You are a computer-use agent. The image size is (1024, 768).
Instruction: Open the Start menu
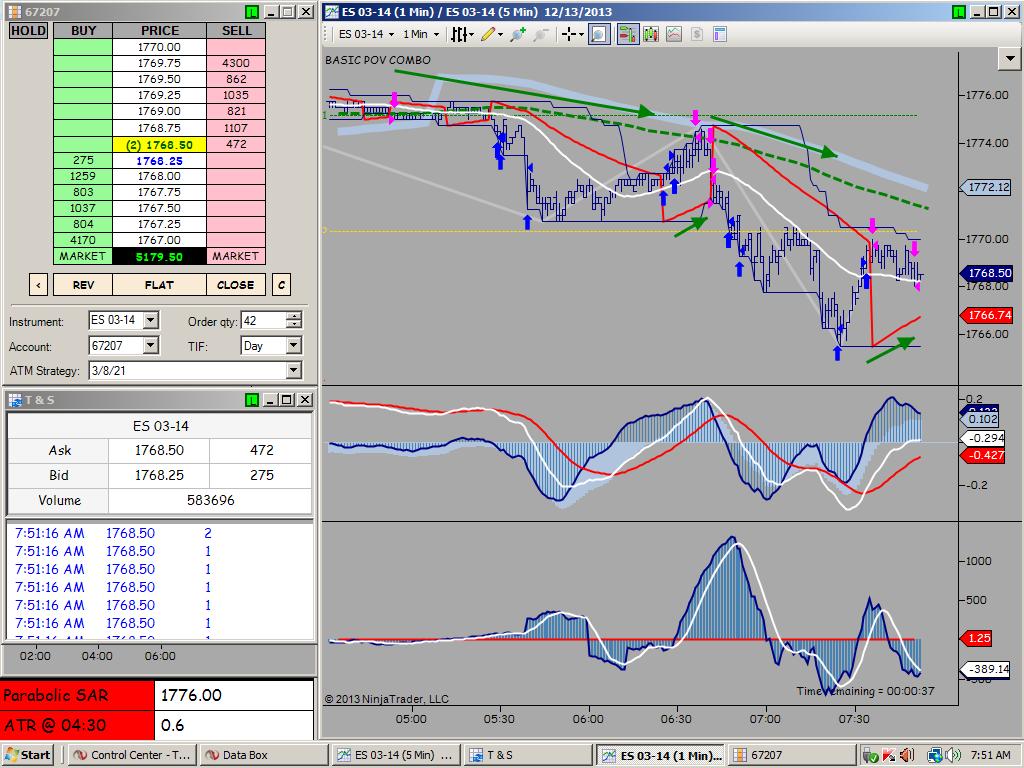(x=28, y=755)
